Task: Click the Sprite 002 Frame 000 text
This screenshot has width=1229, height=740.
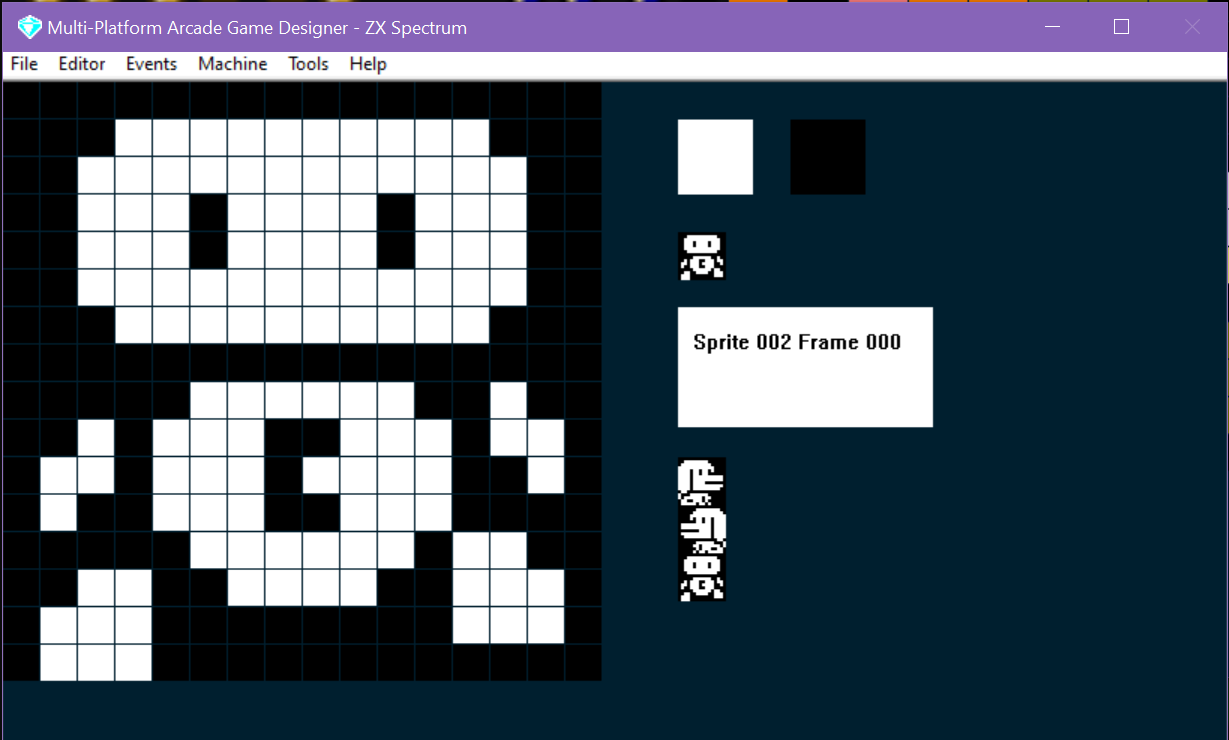Action: (x=797, y=342)
